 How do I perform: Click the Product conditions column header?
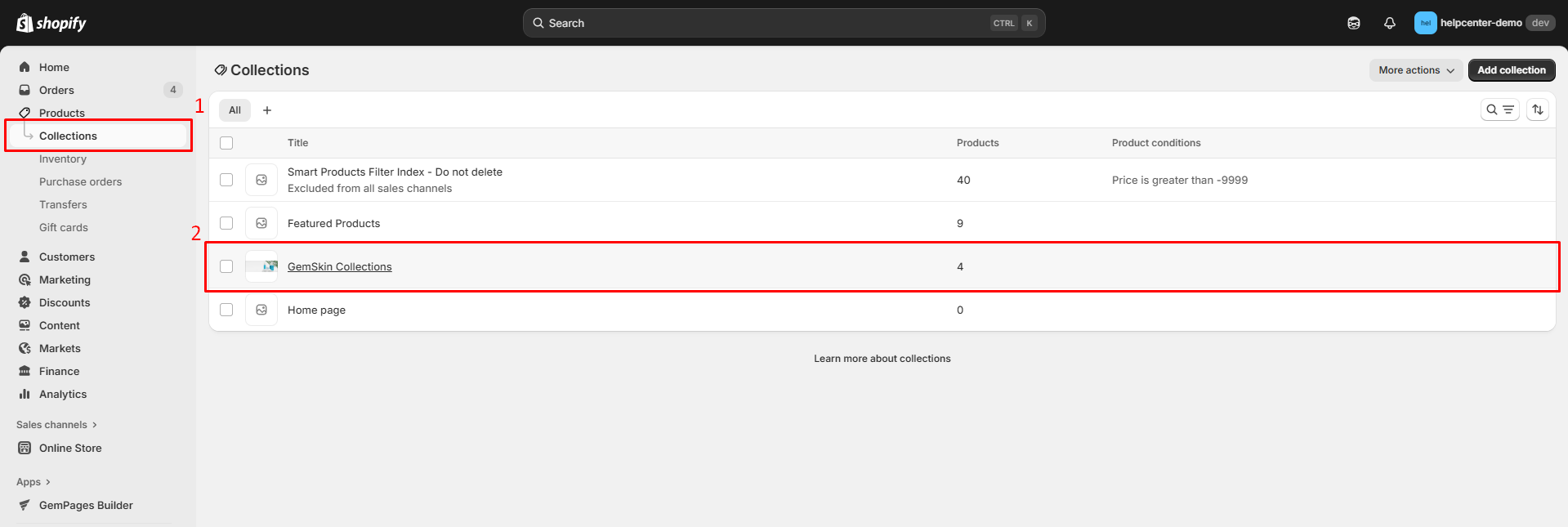[x=1156, y=143]
